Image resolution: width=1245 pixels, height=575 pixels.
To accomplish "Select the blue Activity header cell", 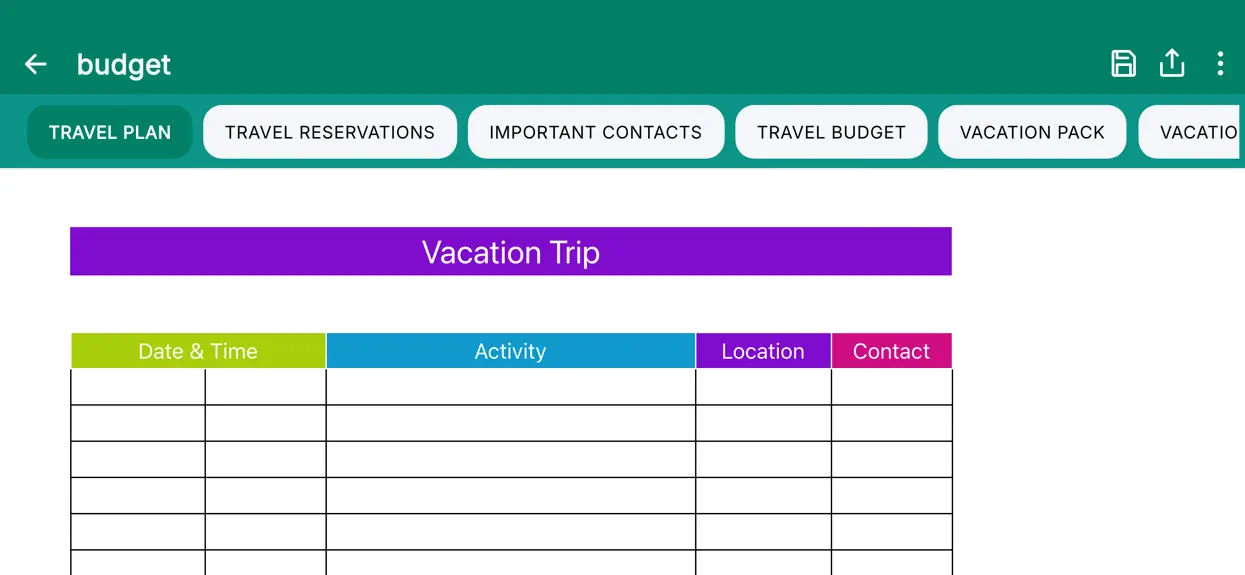I will point(510,351).
